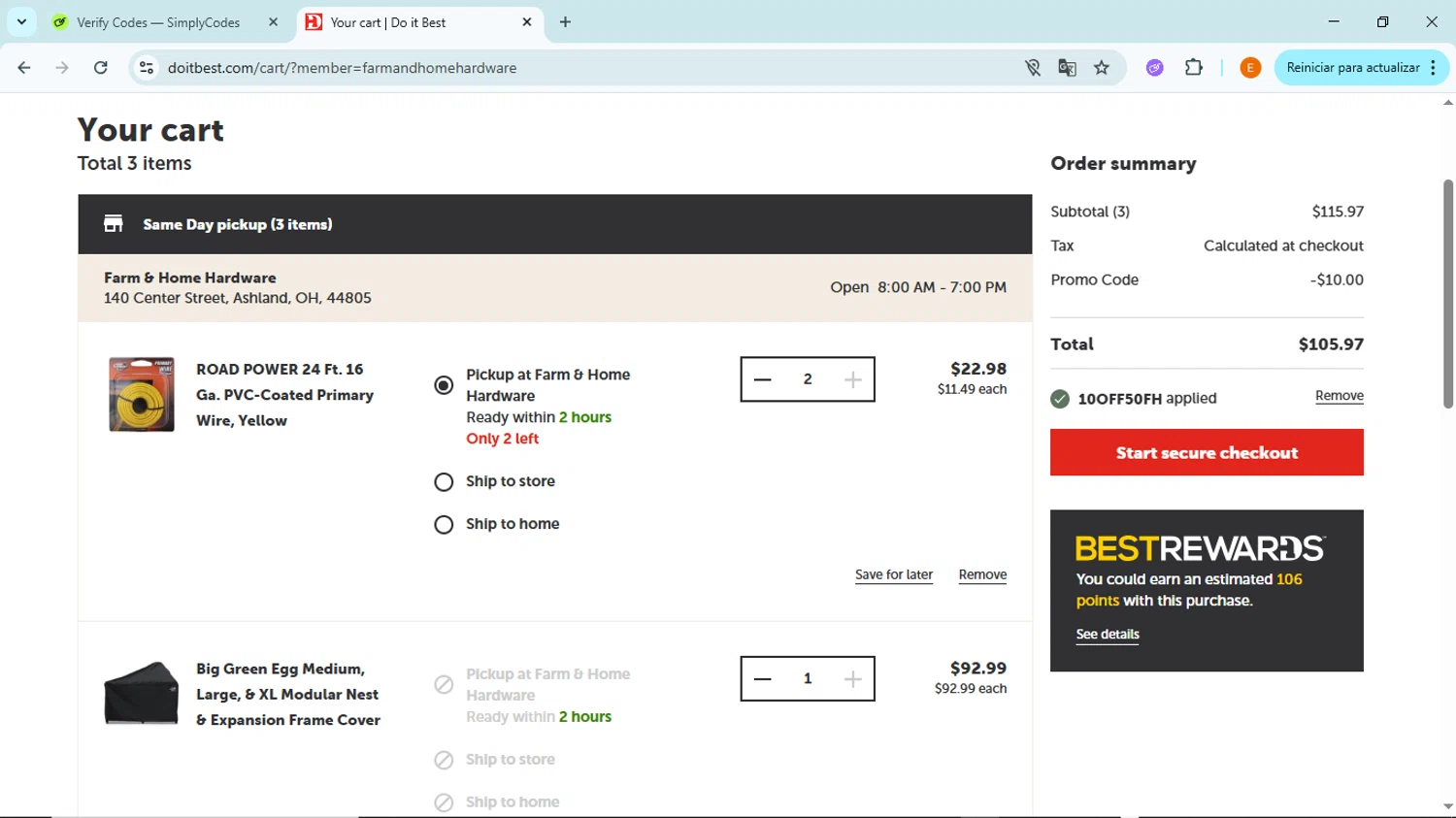Viewport: 1456px width, 818px height.
Task: See details of BestRewards points
Action: point(1108,635)
